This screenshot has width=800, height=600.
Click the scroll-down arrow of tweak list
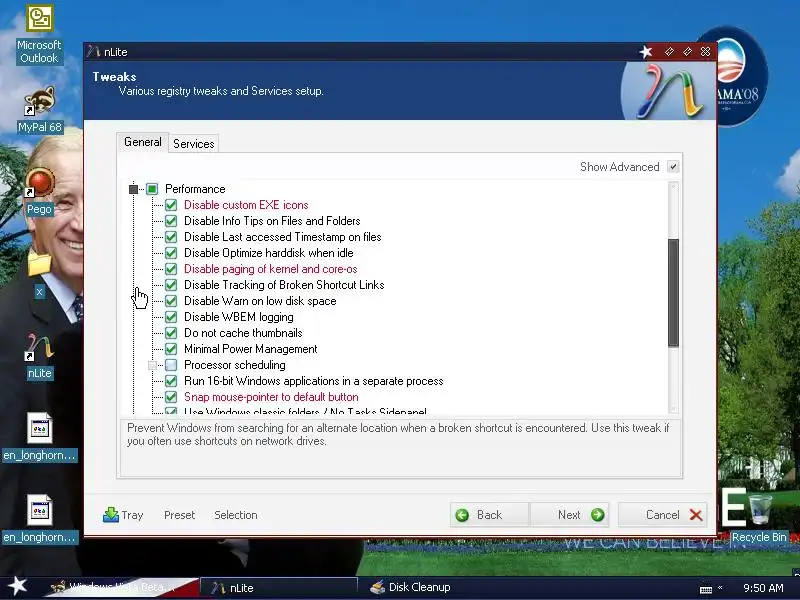point(673,409)
